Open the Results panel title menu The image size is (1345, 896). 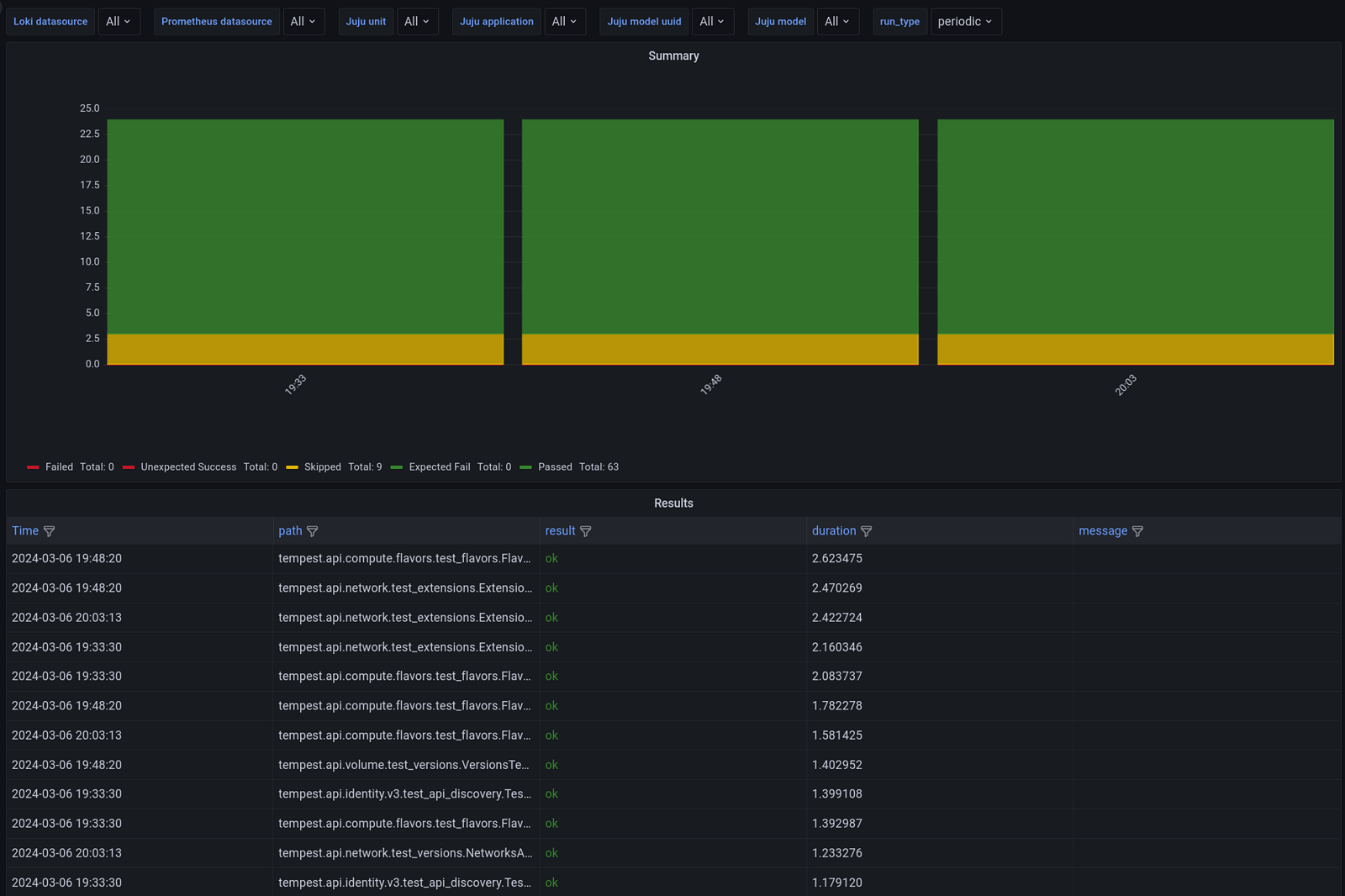(x=673, y=503)
